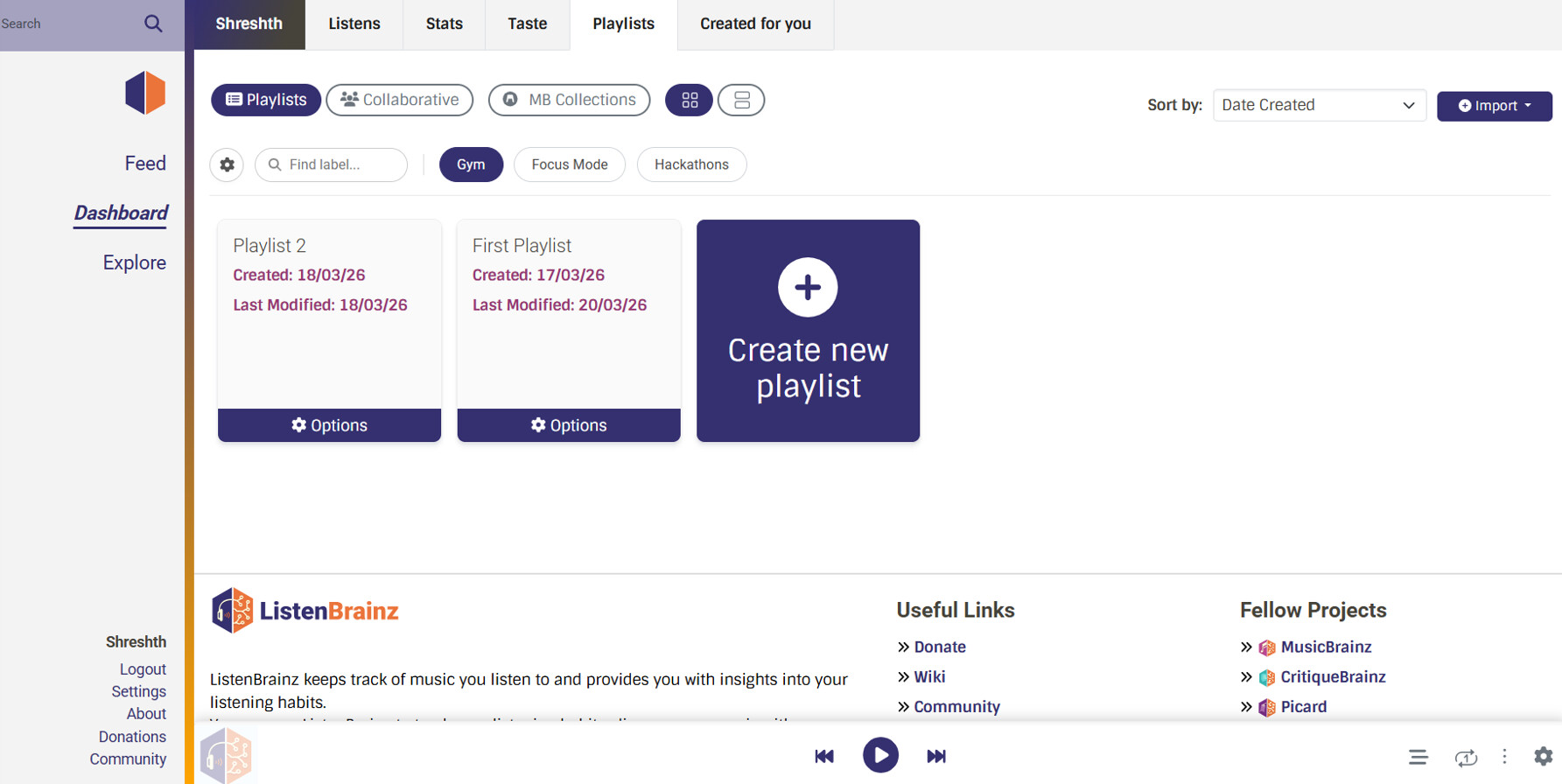Switch to grid view layout

click(690, 100)
